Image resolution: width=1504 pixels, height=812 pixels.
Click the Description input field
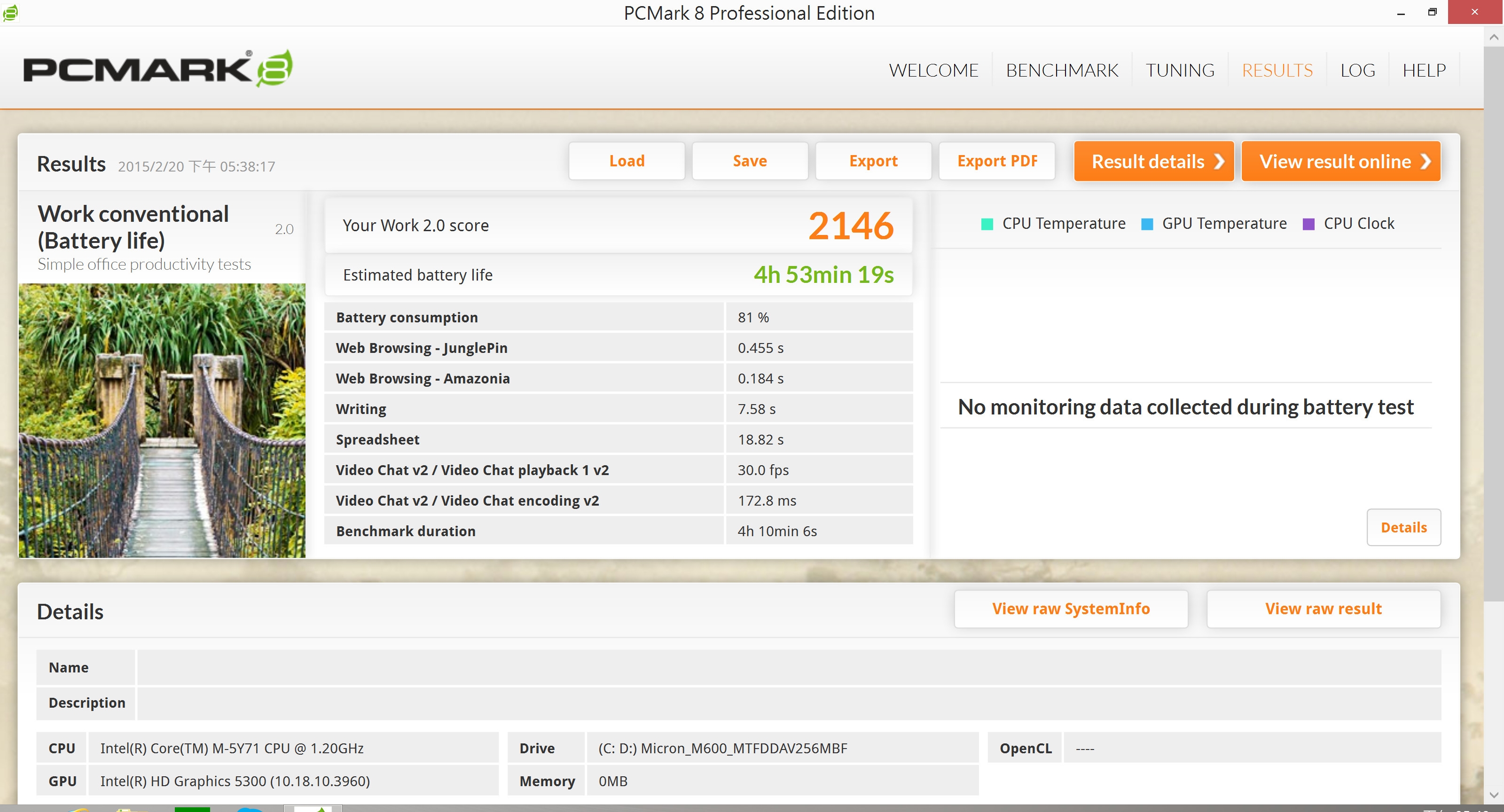(789, 703)
